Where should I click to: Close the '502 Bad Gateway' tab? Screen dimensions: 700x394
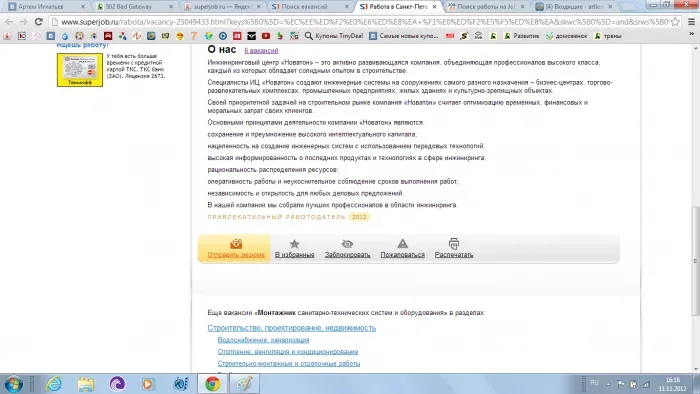coord(171,7)
